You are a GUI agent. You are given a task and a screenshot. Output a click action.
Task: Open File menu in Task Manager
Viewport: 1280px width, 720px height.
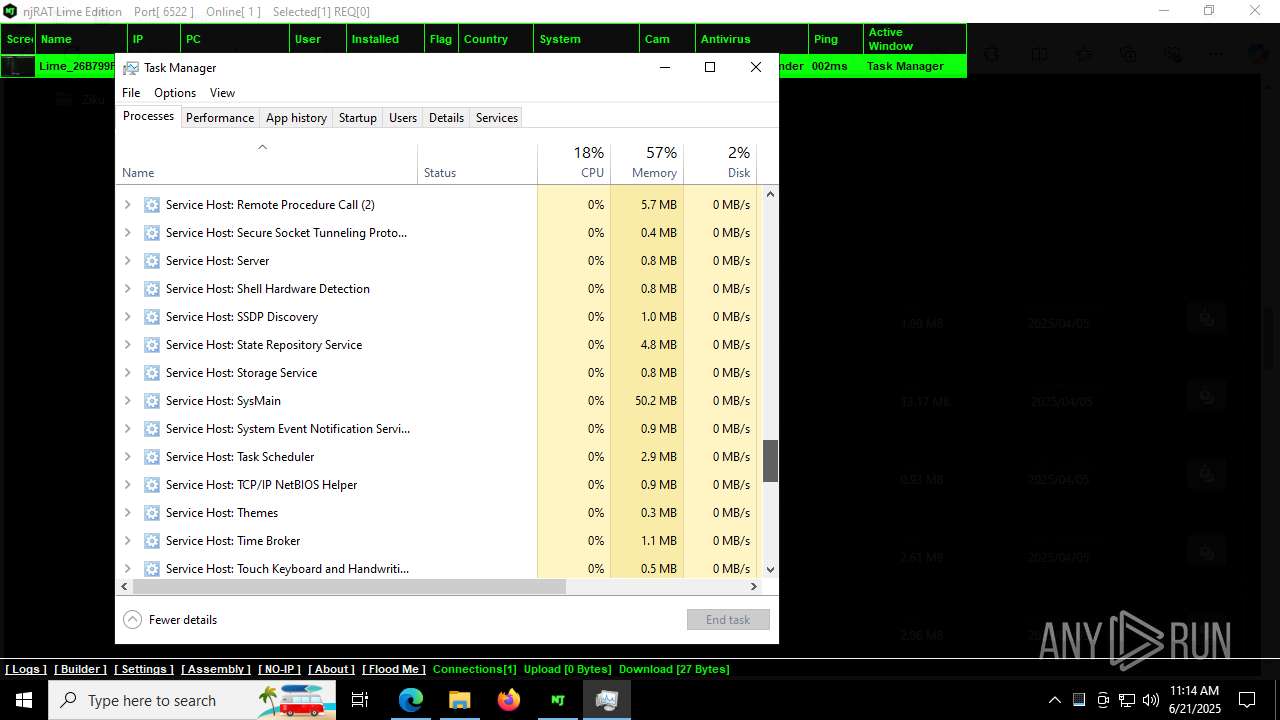(131, 93)
